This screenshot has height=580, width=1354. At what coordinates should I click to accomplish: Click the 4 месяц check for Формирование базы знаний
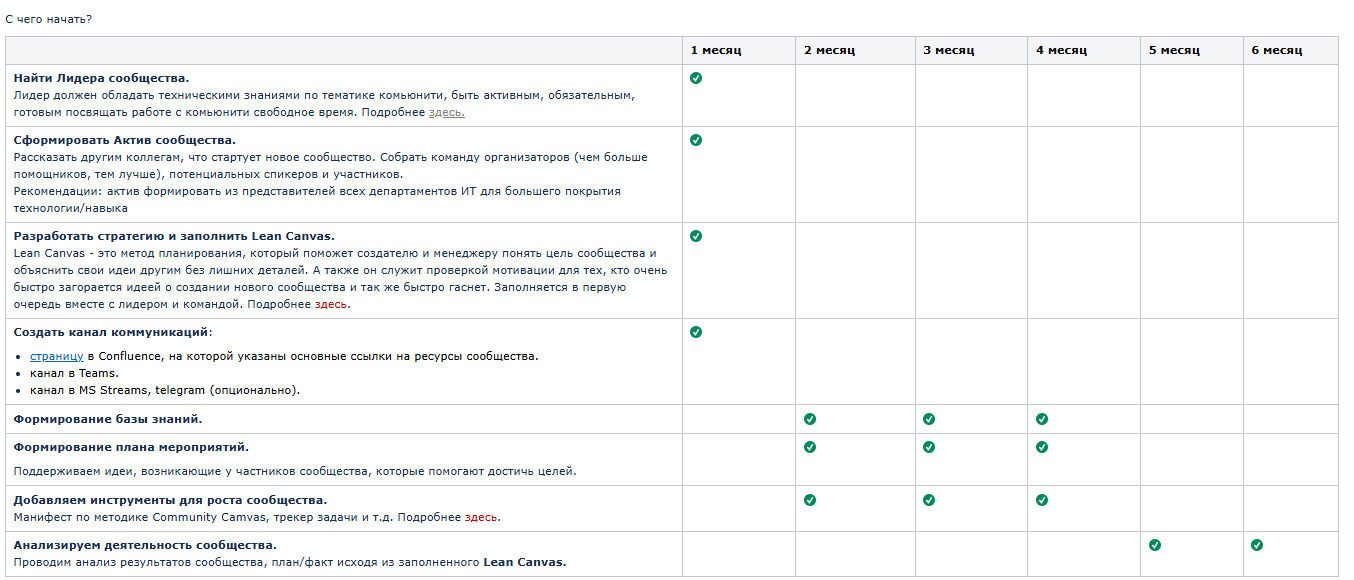point(1042,419)
